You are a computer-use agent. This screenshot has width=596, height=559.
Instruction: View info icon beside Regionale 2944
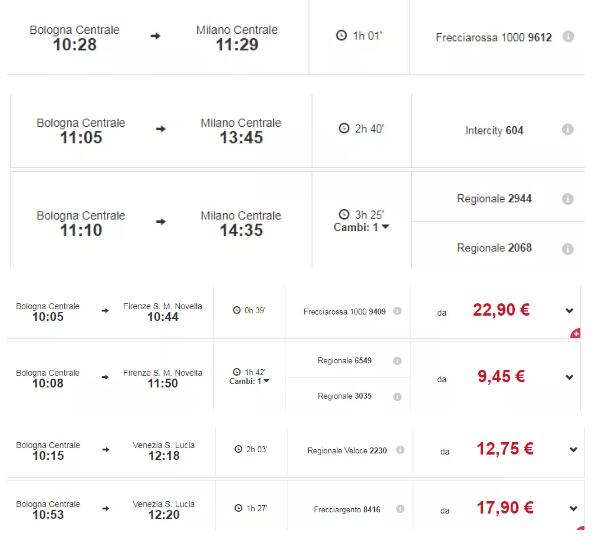coord(567,199)
